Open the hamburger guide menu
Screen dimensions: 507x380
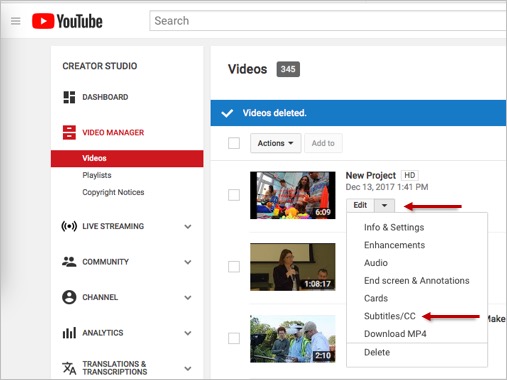point(16,21)
